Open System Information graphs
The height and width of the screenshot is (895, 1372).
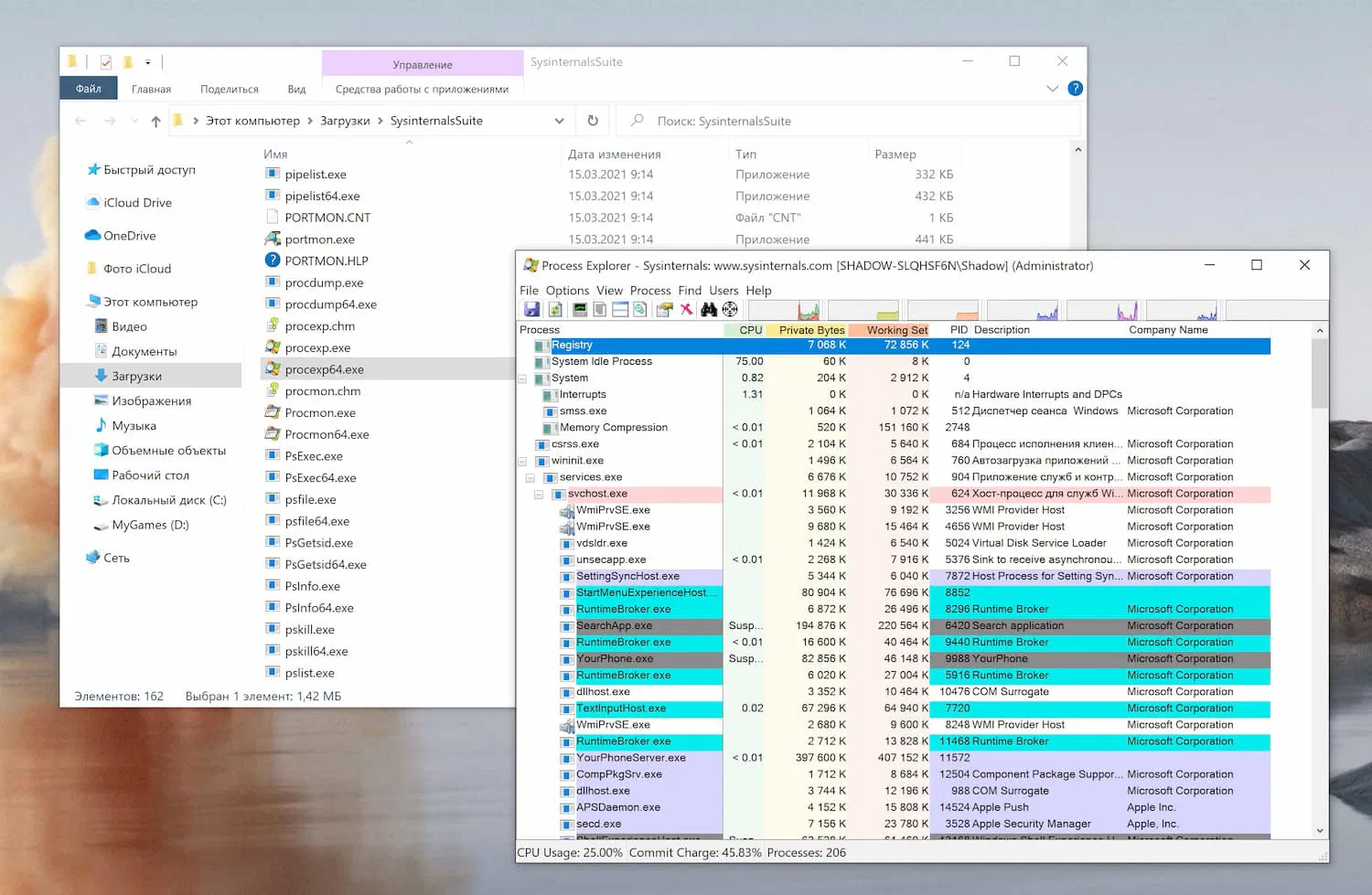[579, 309]
